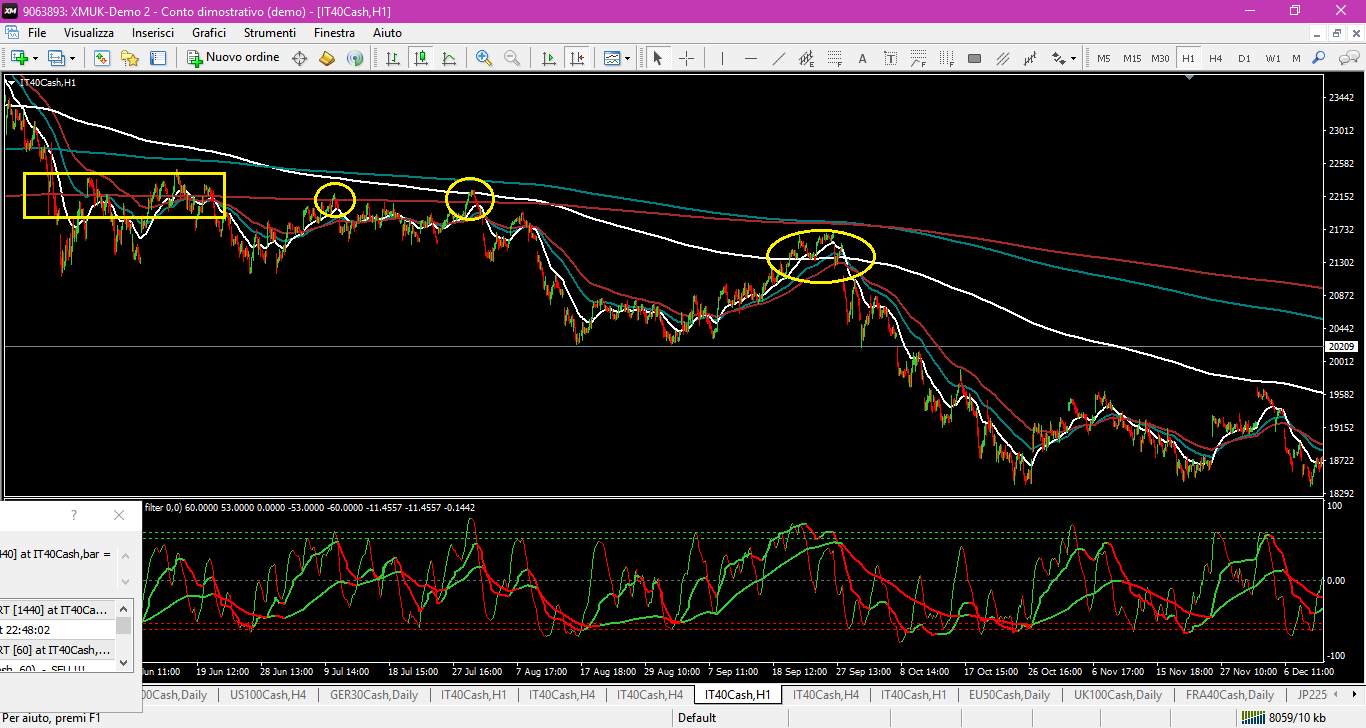
Task: Open the indicators list icon
Action: (x=612, y=58)
